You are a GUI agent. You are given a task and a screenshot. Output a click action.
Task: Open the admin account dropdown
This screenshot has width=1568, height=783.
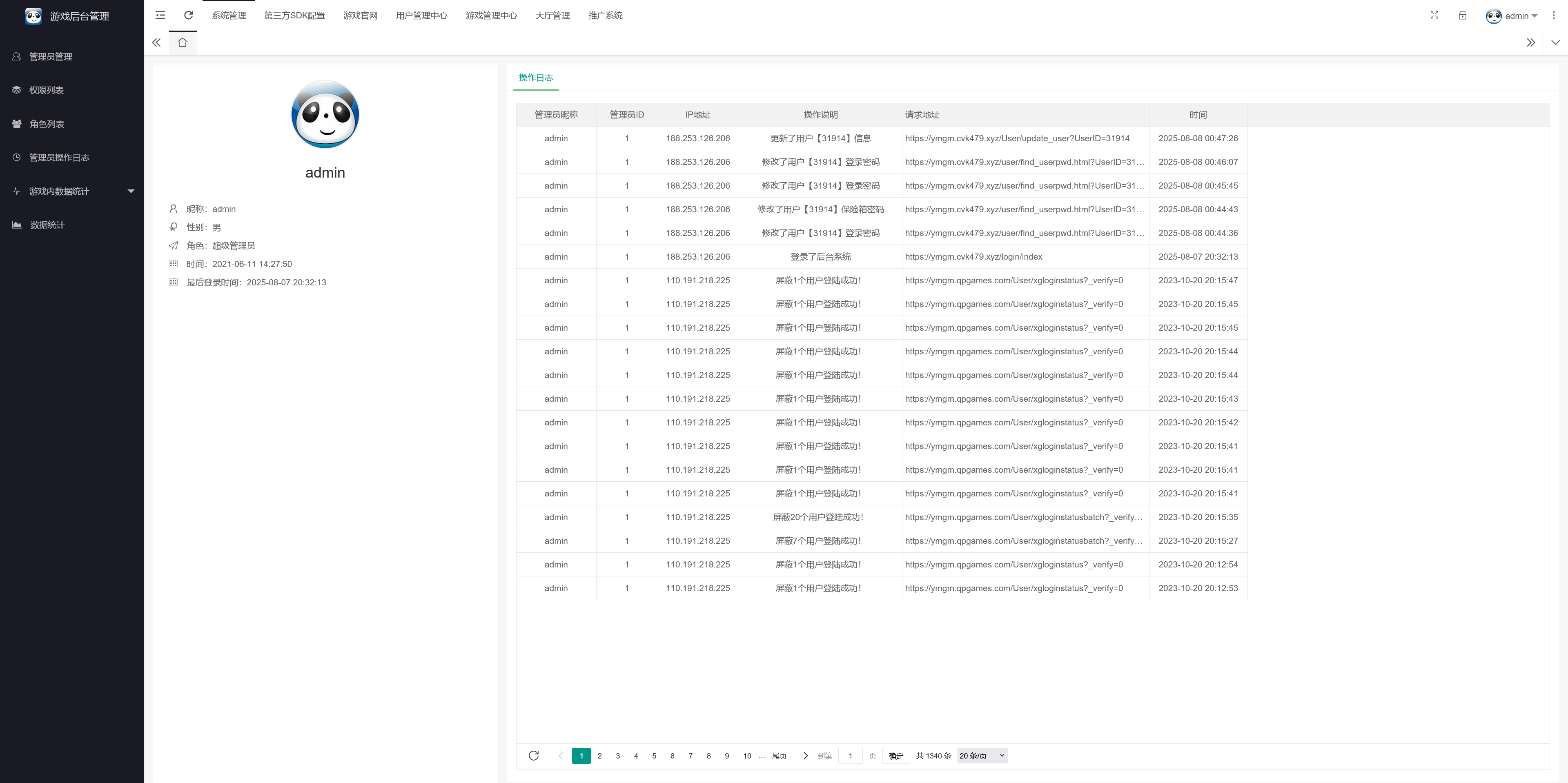1512,16
